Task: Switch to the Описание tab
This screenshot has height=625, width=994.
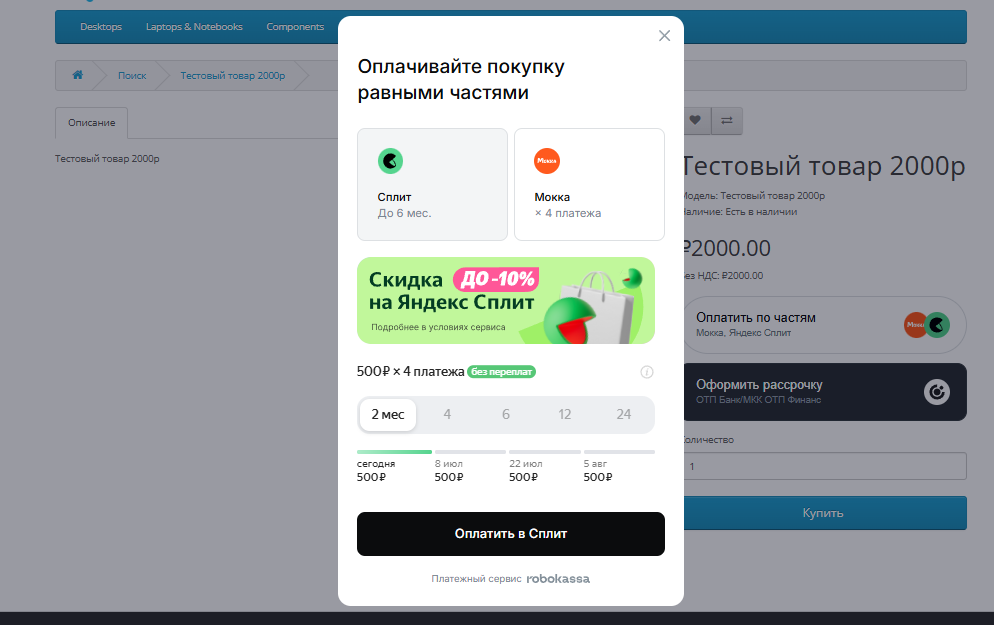Action: (x=92, y=123)
